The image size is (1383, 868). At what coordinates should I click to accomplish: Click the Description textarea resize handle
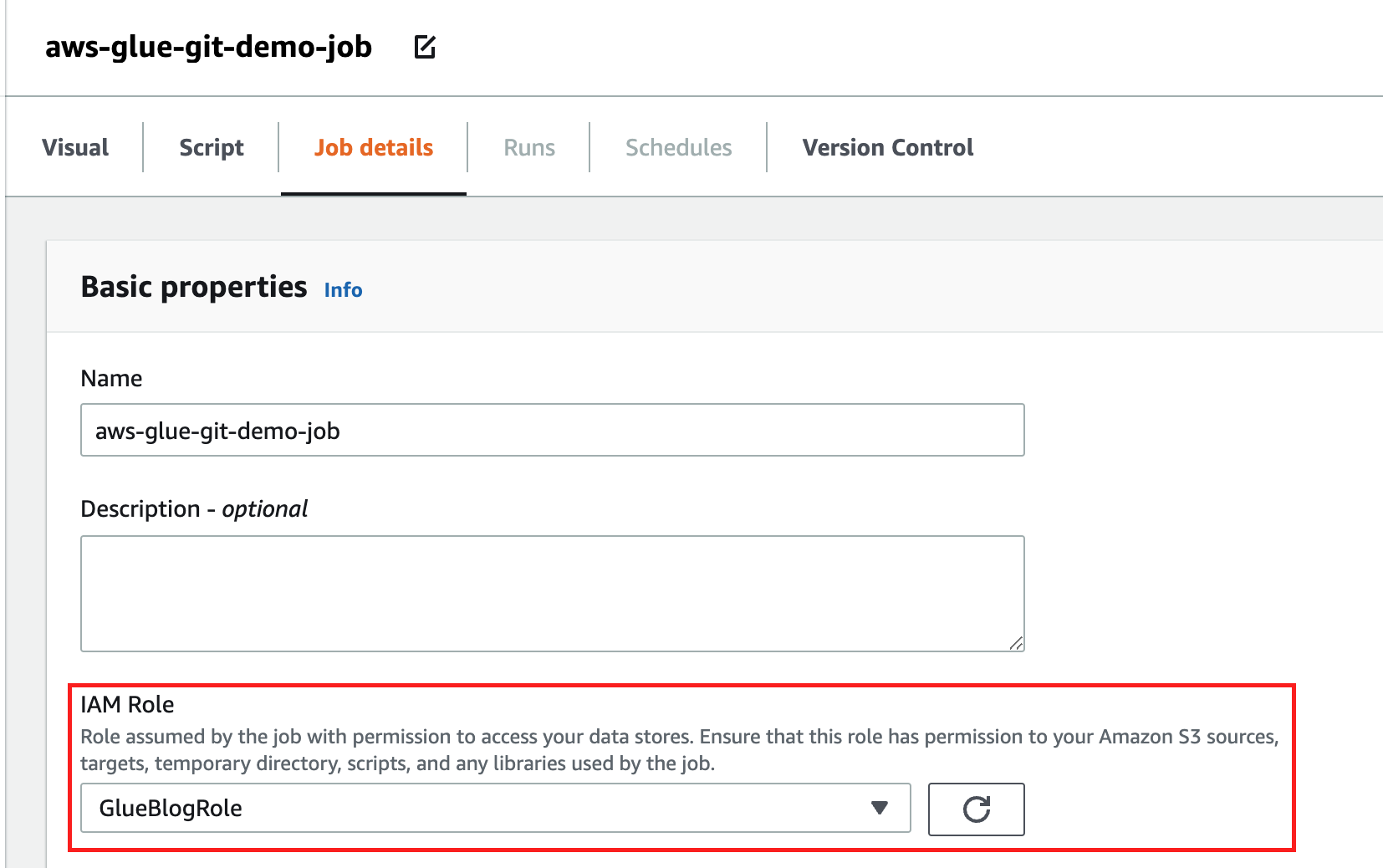click(x=1016, y=643)
